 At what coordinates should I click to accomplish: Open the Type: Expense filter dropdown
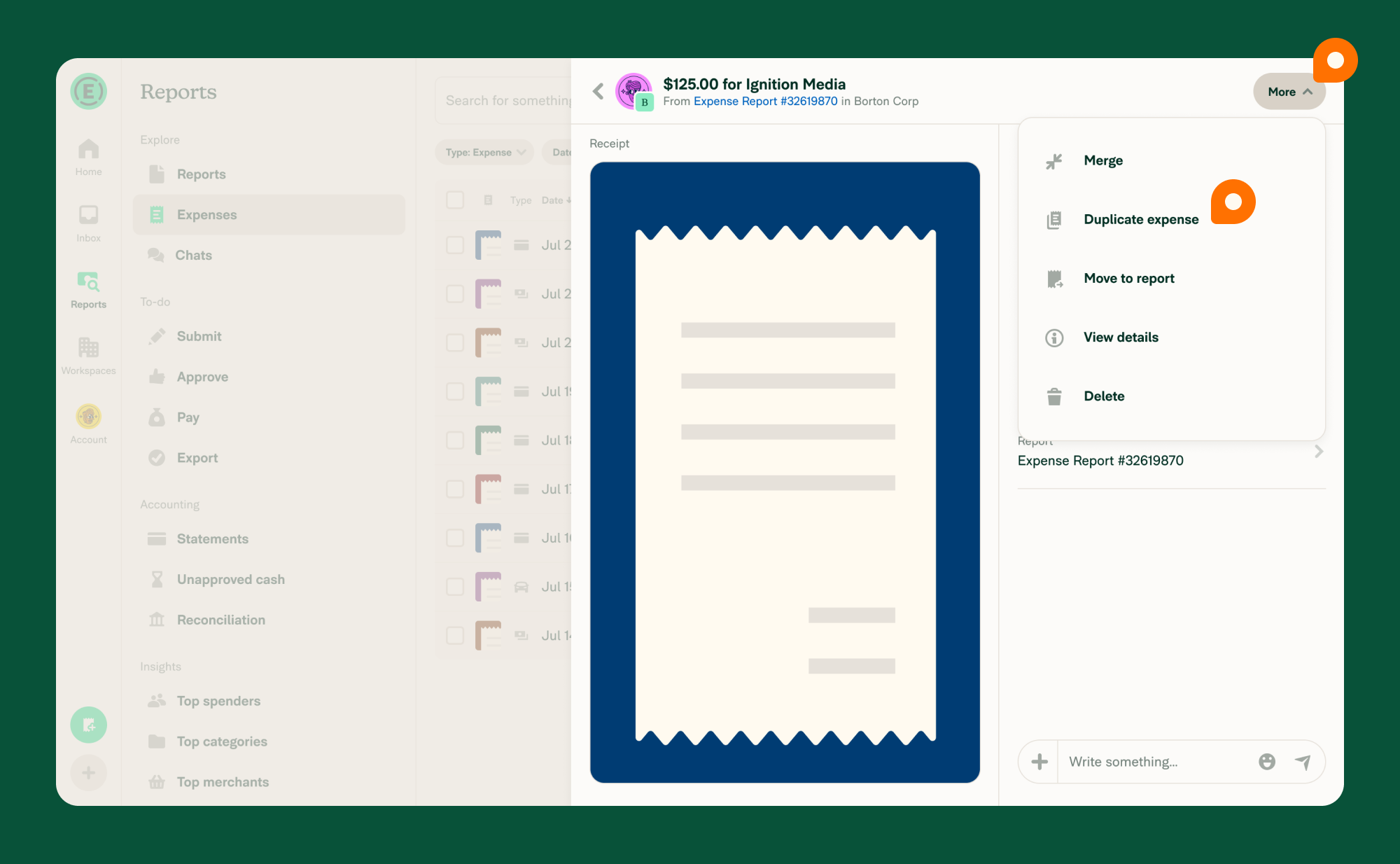pos(484,152)
